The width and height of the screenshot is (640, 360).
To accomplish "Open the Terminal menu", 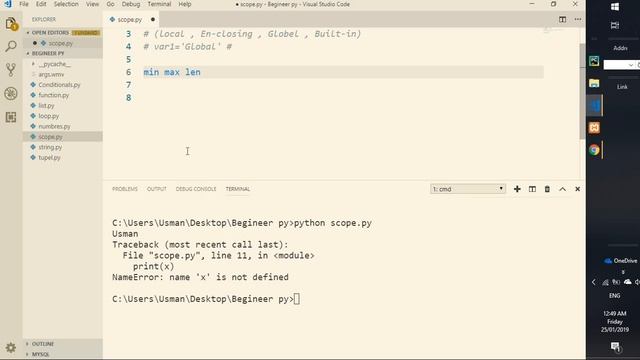I will 159,4.
